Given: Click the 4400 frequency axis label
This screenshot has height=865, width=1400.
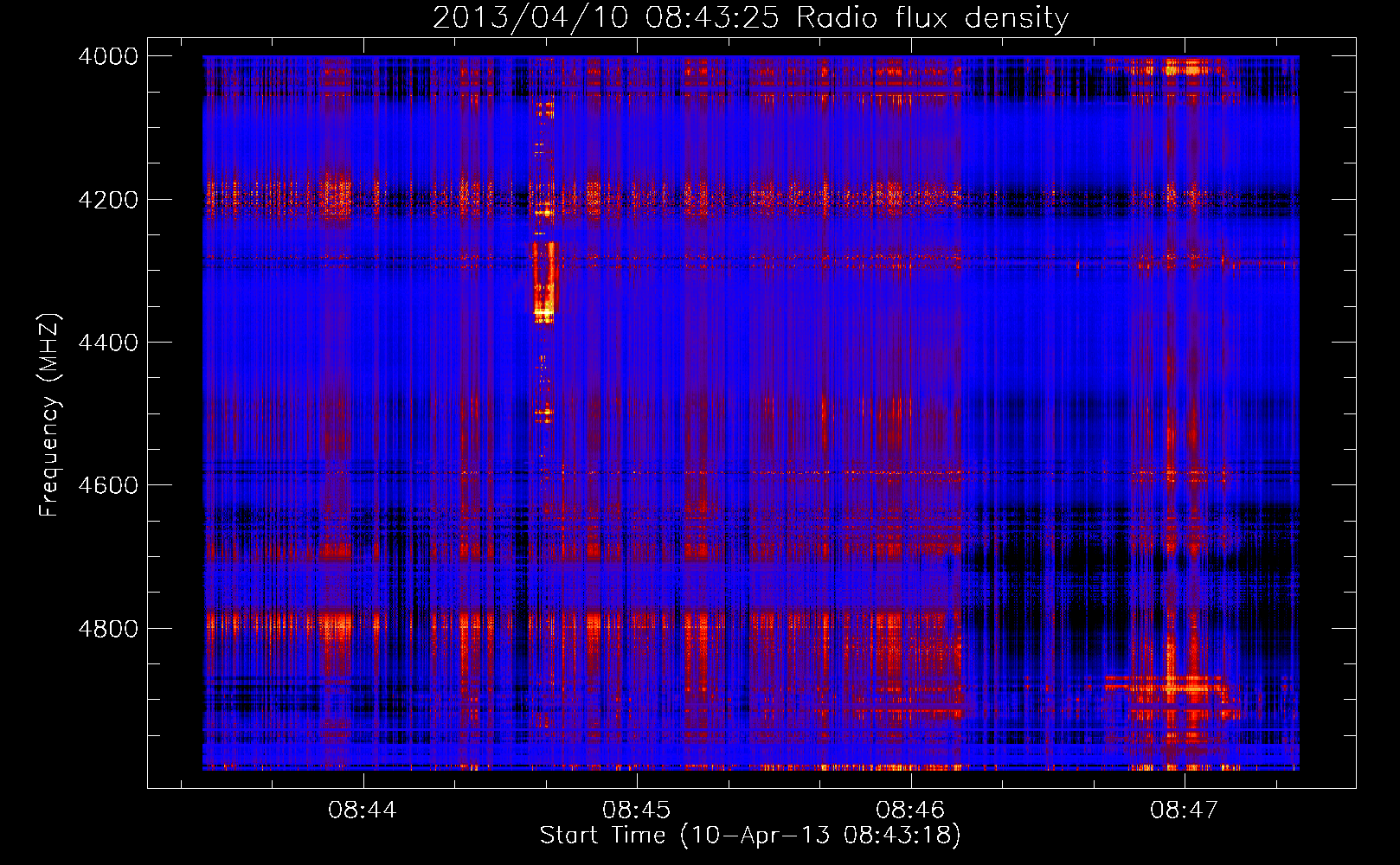Looking at the screenshot, I should point(108,343).
